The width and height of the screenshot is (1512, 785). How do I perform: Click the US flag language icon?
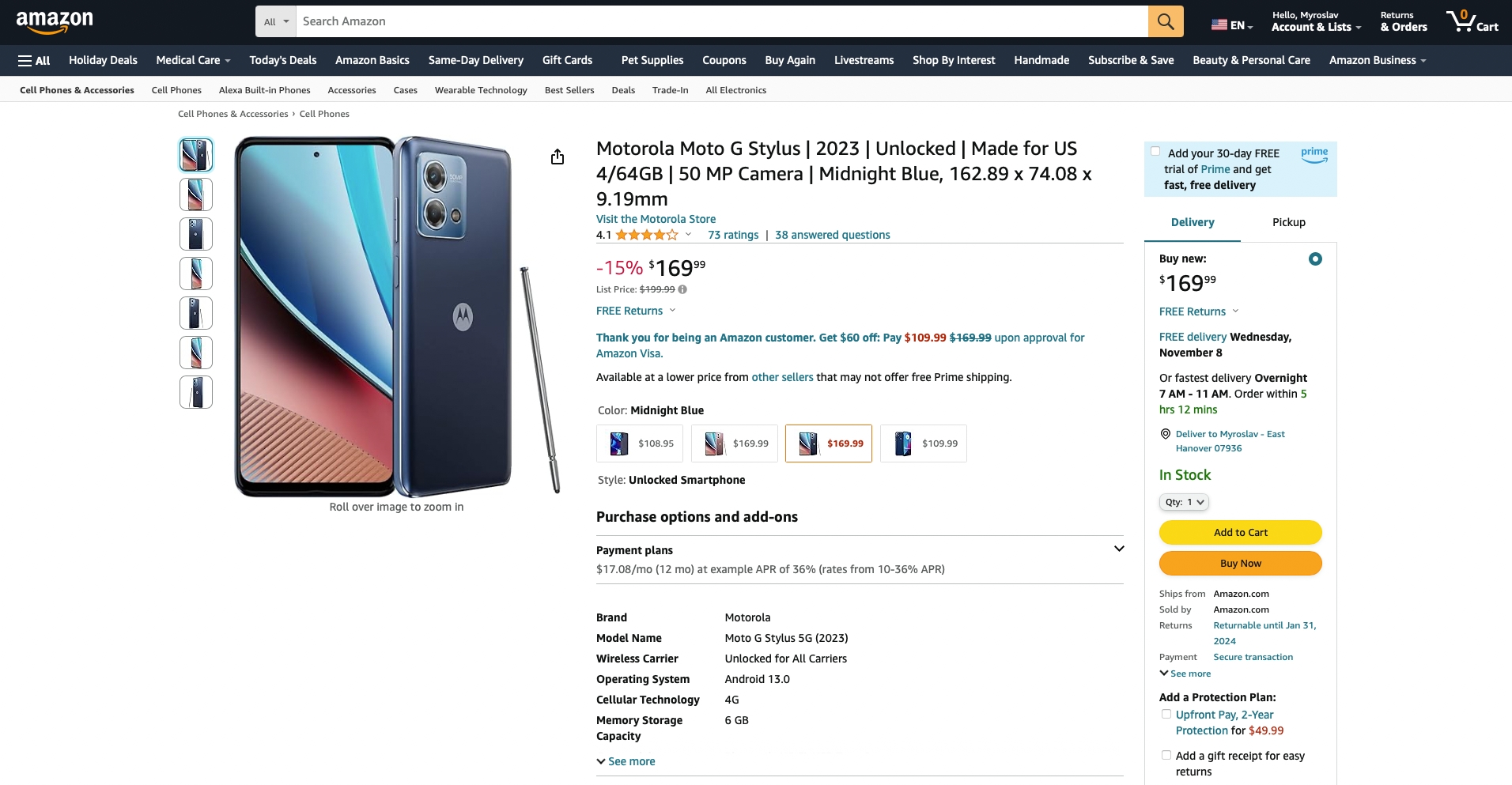click(x=1219, y=25)
